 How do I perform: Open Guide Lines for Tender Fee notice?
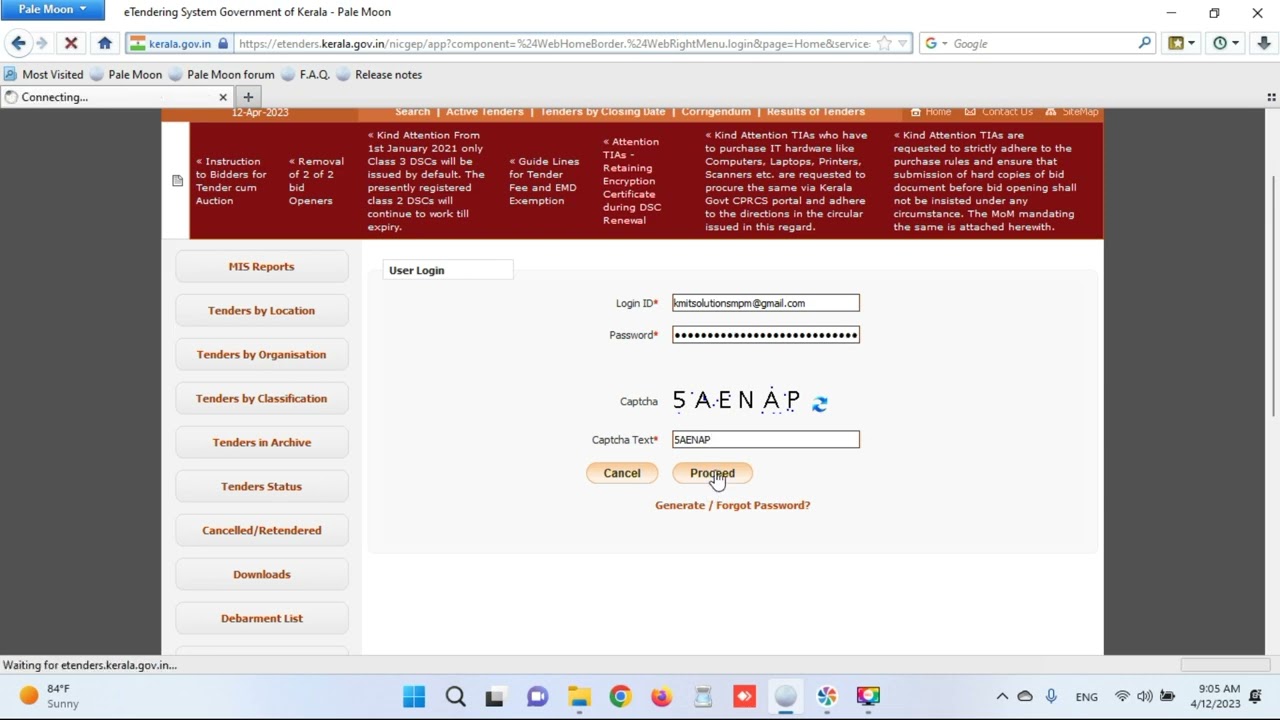pos(544,181)
